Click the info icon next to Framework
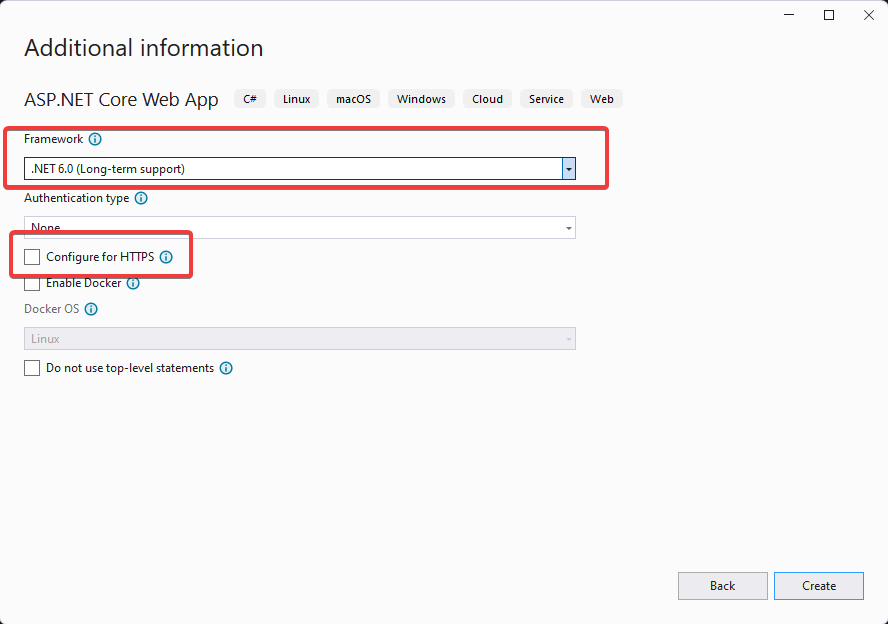Image resolution: width=888 pixels, height=624 pixels. (x=95, y=140)
